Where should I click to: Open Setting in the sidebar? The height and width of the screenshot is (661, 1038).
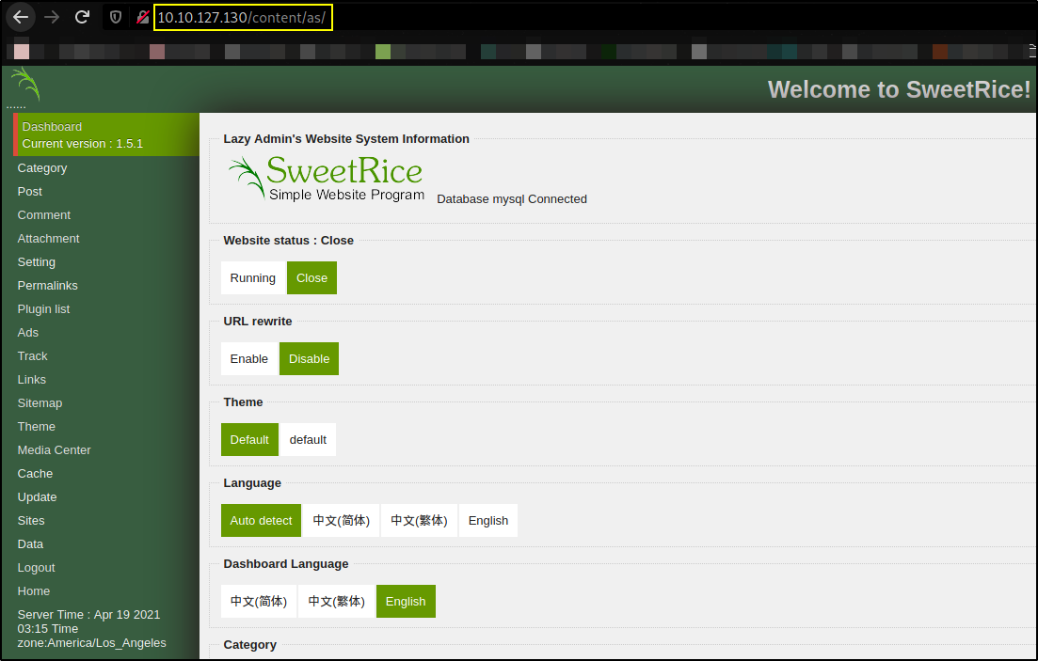tap(36, 262)
